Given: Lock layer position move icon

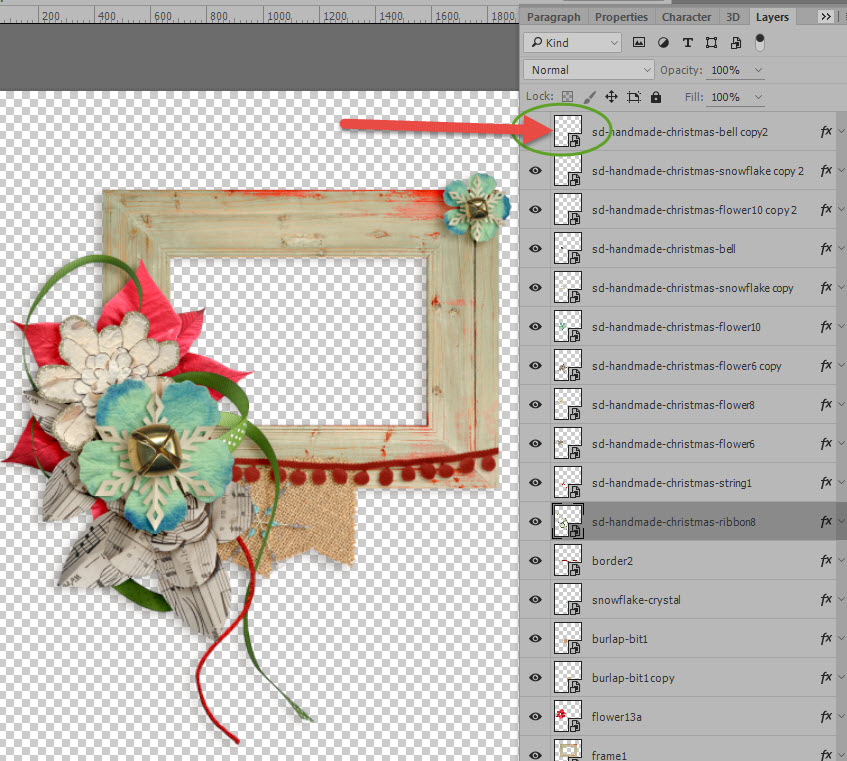Looking at the screenshot, I should tap(611, 97).
